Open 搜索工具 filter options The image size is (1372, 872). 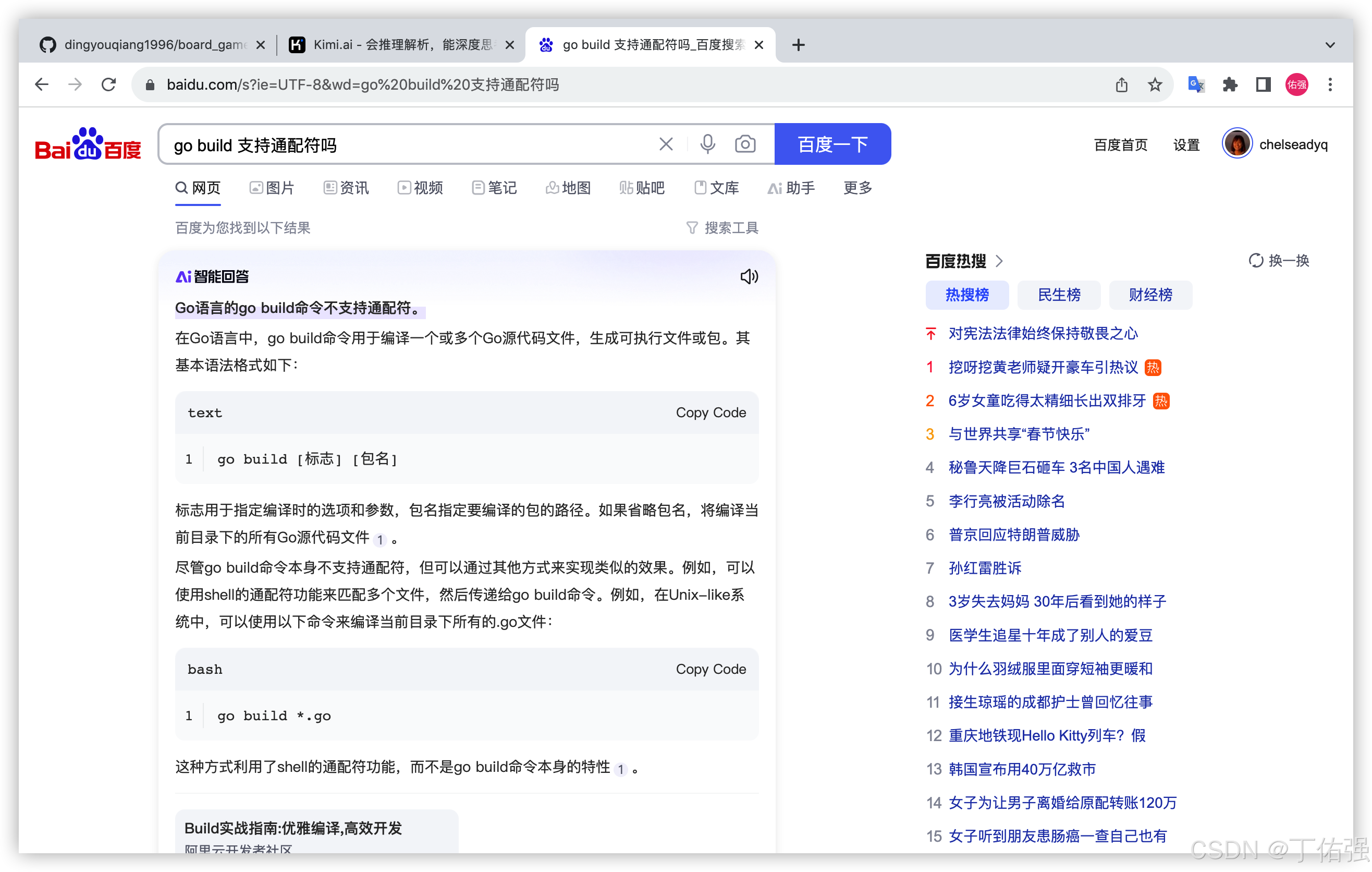(x=722, y=228)
